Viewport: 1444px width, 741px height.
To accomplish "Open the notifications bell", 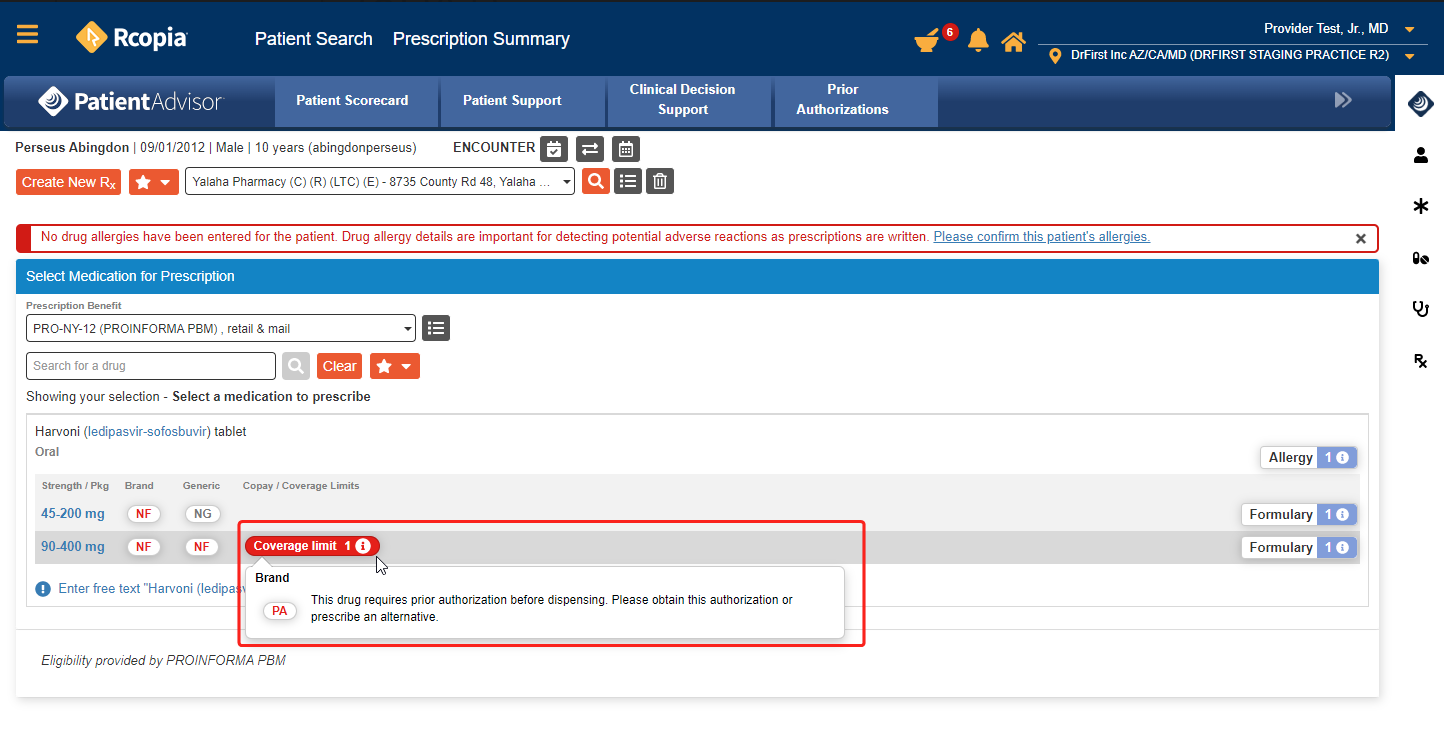I will (x=977, y=41).
